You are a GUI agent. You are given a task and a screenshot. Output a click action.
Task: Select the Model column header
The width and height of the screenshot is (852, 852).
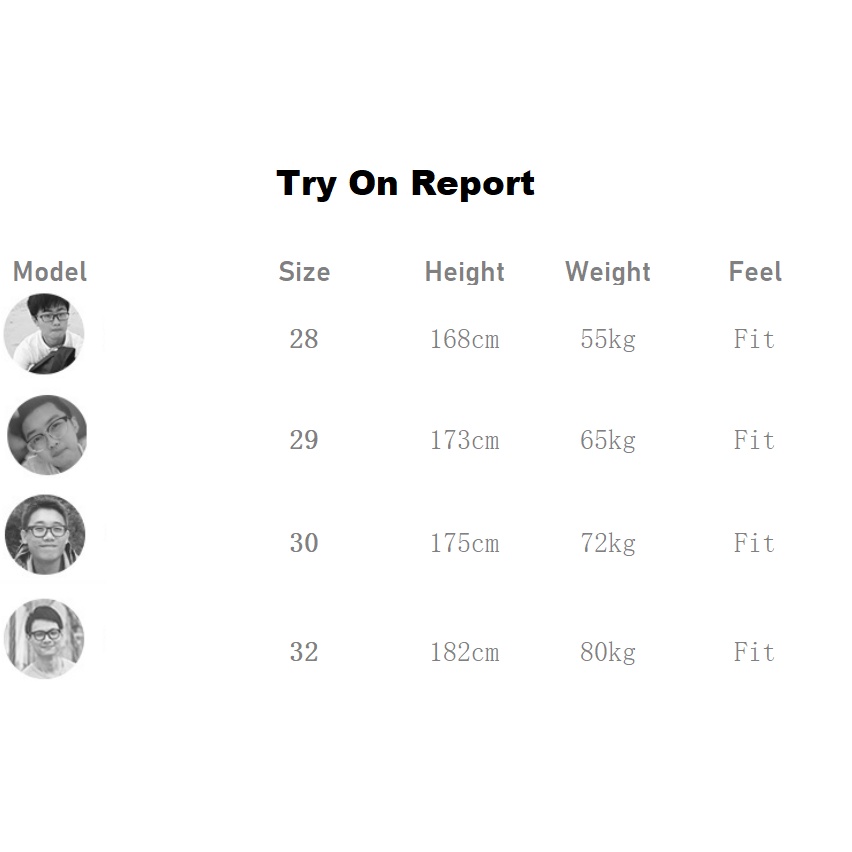click(50, 272)
